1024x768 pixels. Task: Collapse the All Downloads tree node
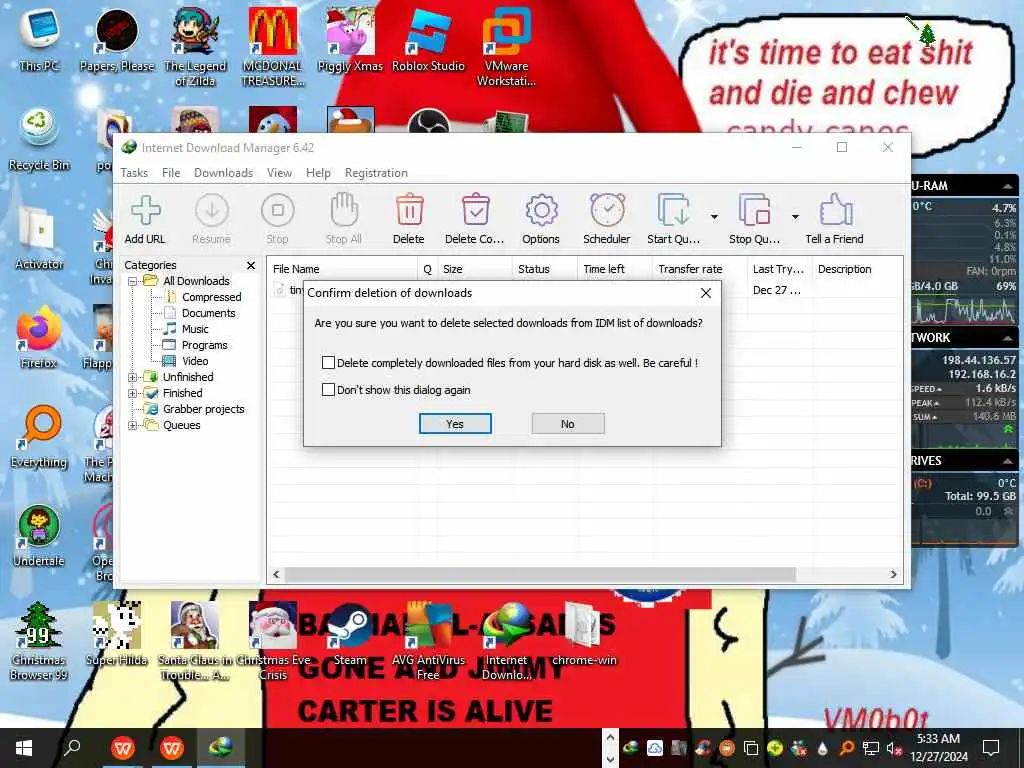tap(133, 281)
